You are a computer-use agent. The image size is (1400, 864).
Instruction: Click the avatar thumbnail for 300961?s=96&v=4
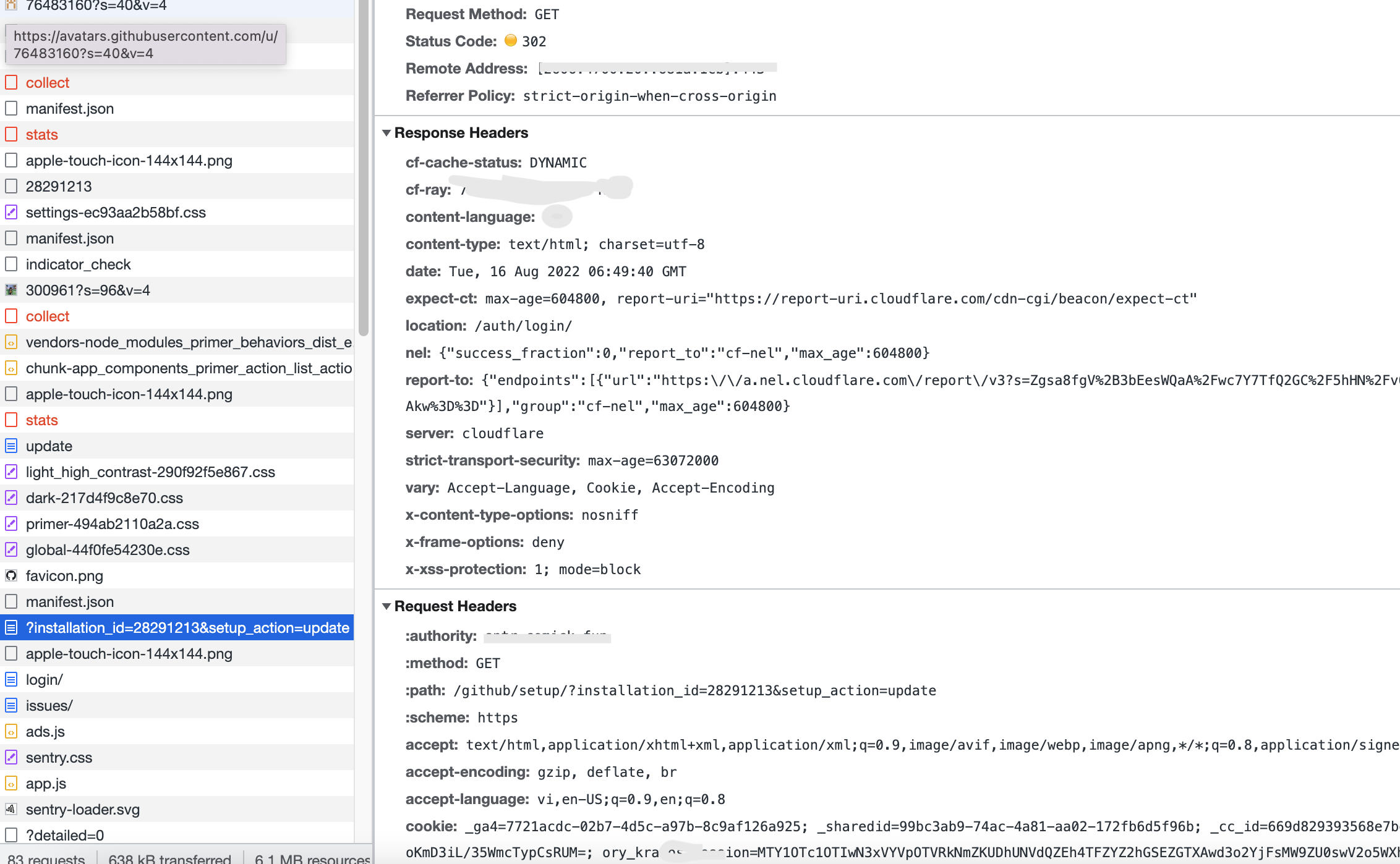click(11, 289)
